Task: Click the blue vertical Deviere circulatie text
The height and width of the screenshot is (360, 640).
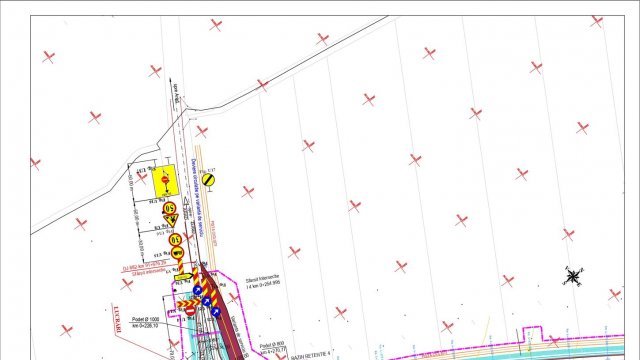Action: [x=197, y=197]
